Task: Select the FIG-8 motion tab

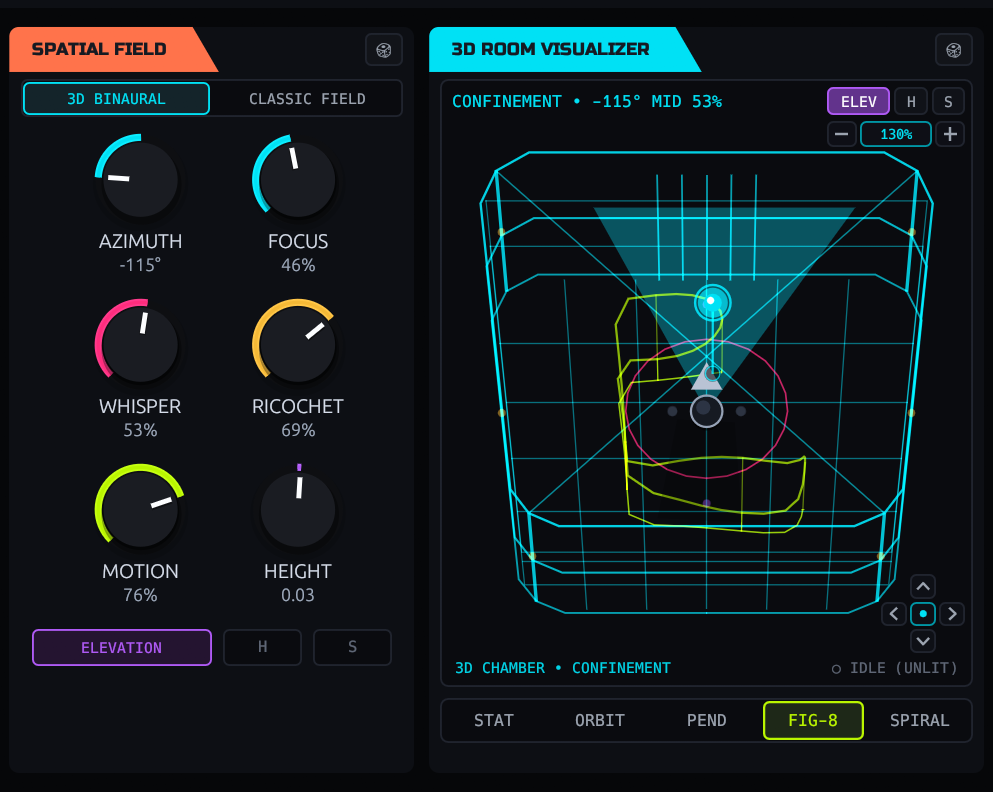Action: (x=813, y=720)
